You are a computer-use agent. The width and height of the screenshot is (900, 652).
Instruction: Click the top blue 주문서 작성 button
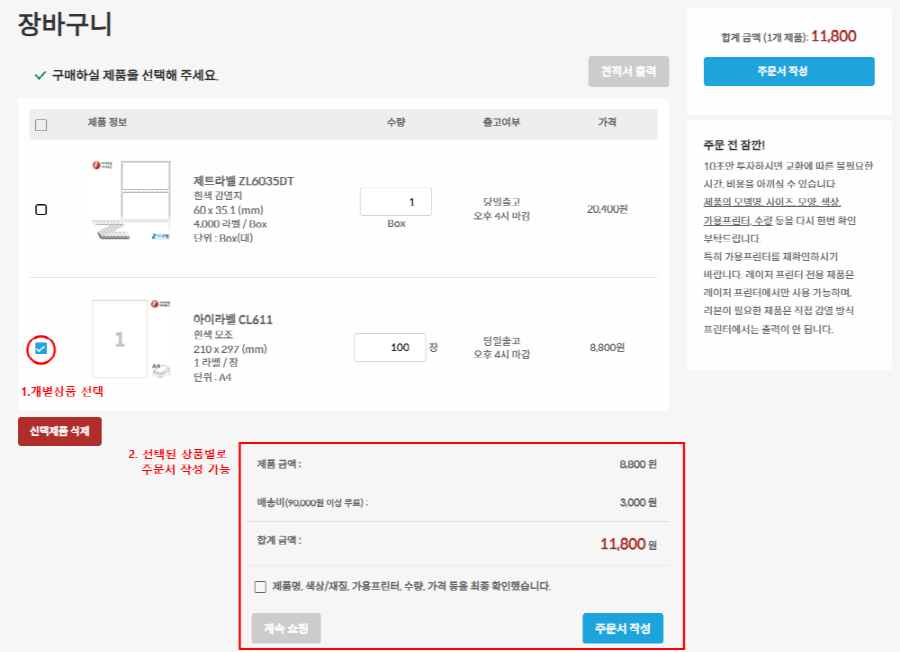point(789,71)
